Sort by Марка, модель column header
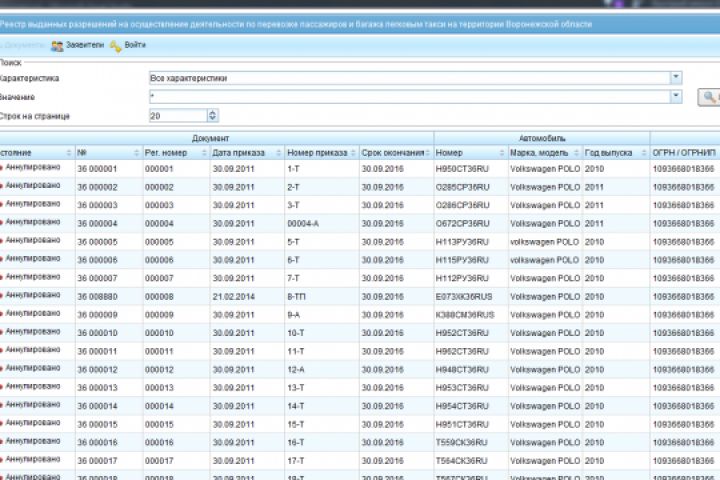 [539, 153]
